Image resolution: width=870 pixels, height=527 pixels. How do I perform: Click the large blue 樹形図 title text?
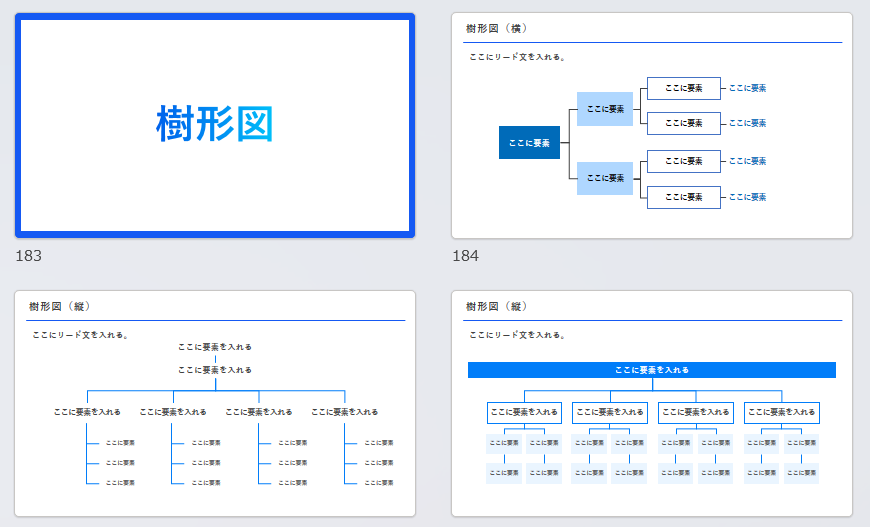pos(215,125)
